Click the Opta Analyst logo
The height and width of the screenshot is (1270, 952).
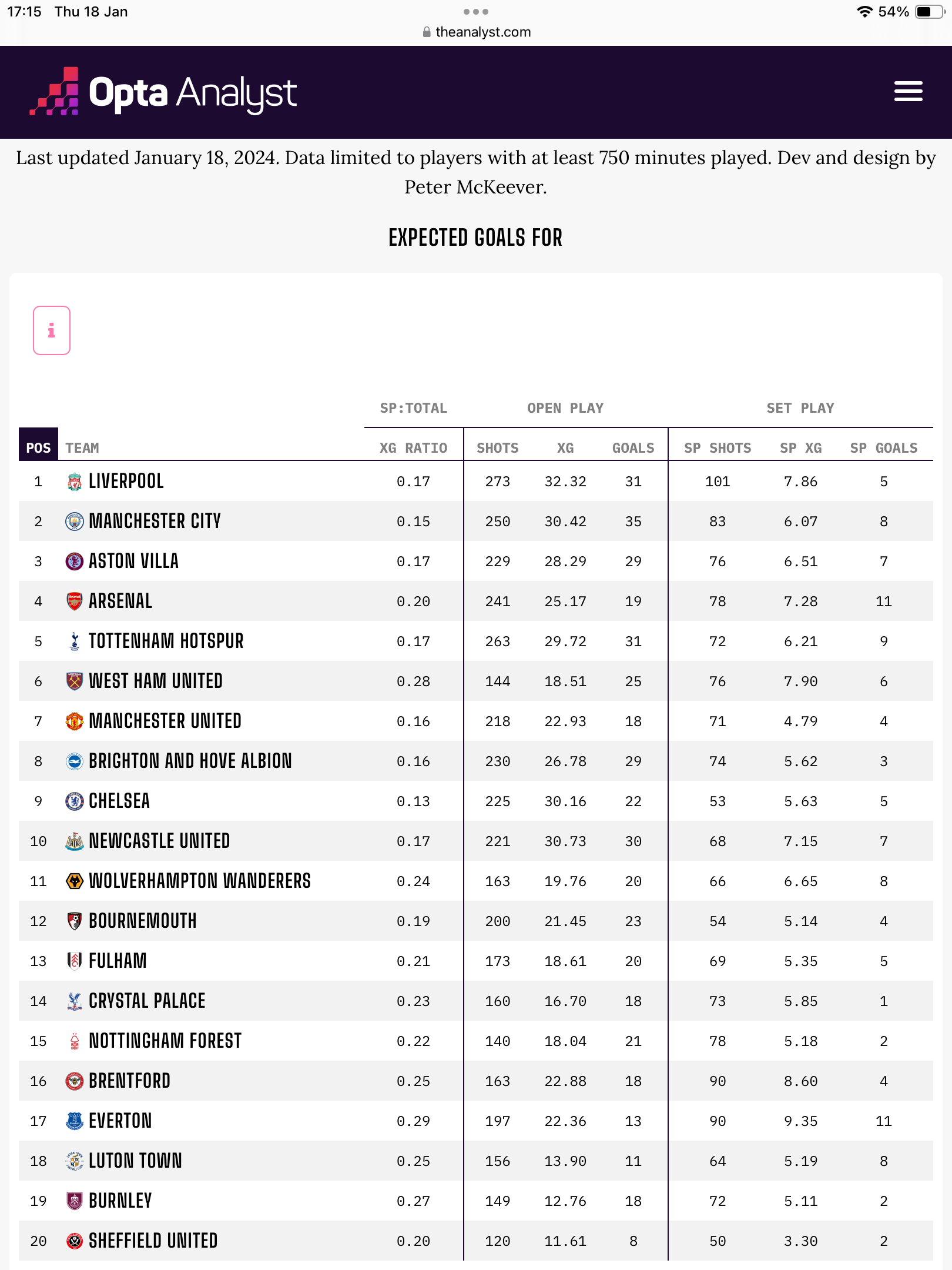tap(163, 92)
